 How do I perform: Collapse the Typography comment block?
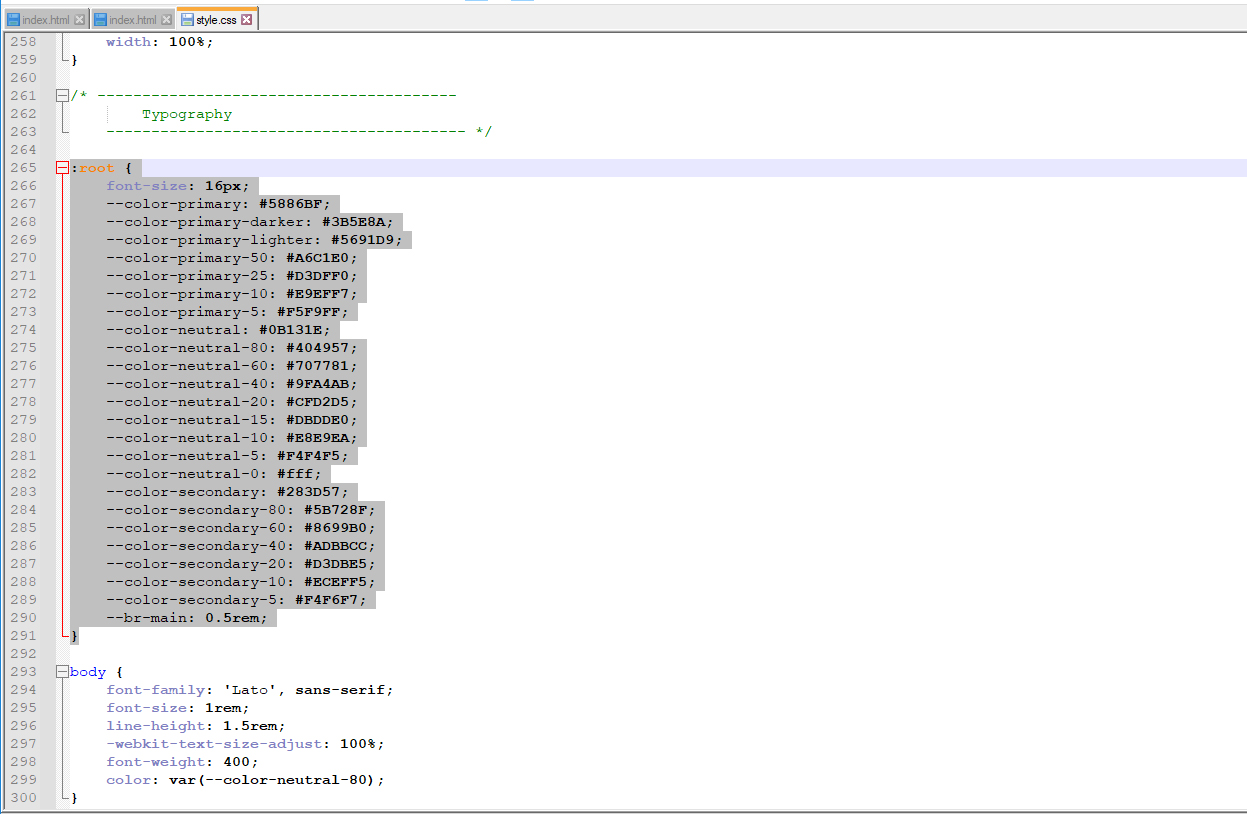(63, 96)
